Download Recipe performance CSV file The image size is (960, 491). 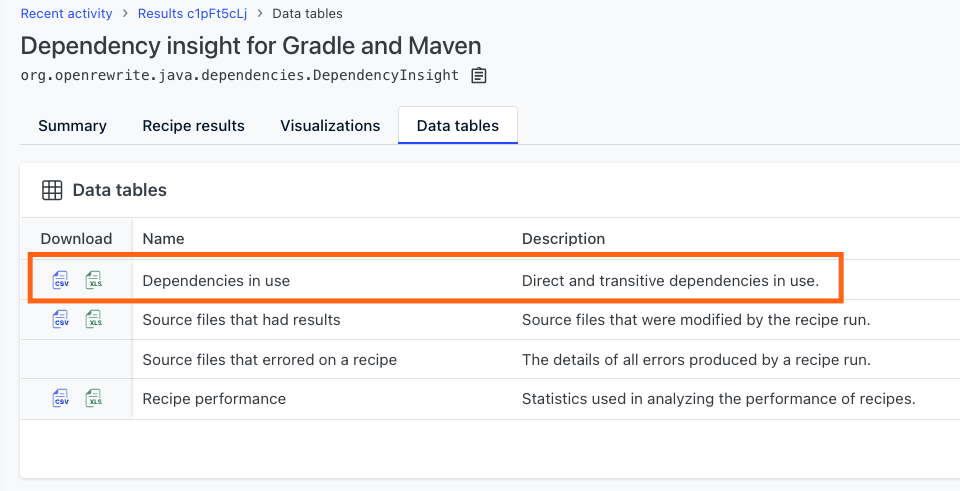61,398
